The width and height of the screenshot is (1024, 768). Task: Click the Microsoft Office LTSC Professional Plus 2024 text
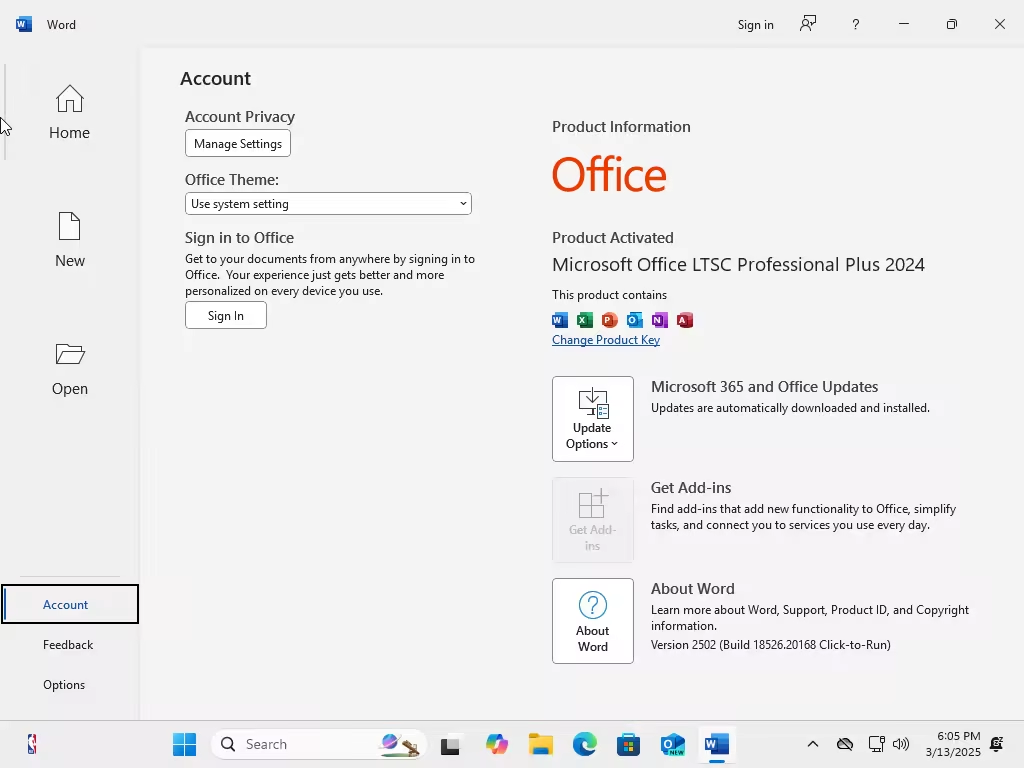738,264
